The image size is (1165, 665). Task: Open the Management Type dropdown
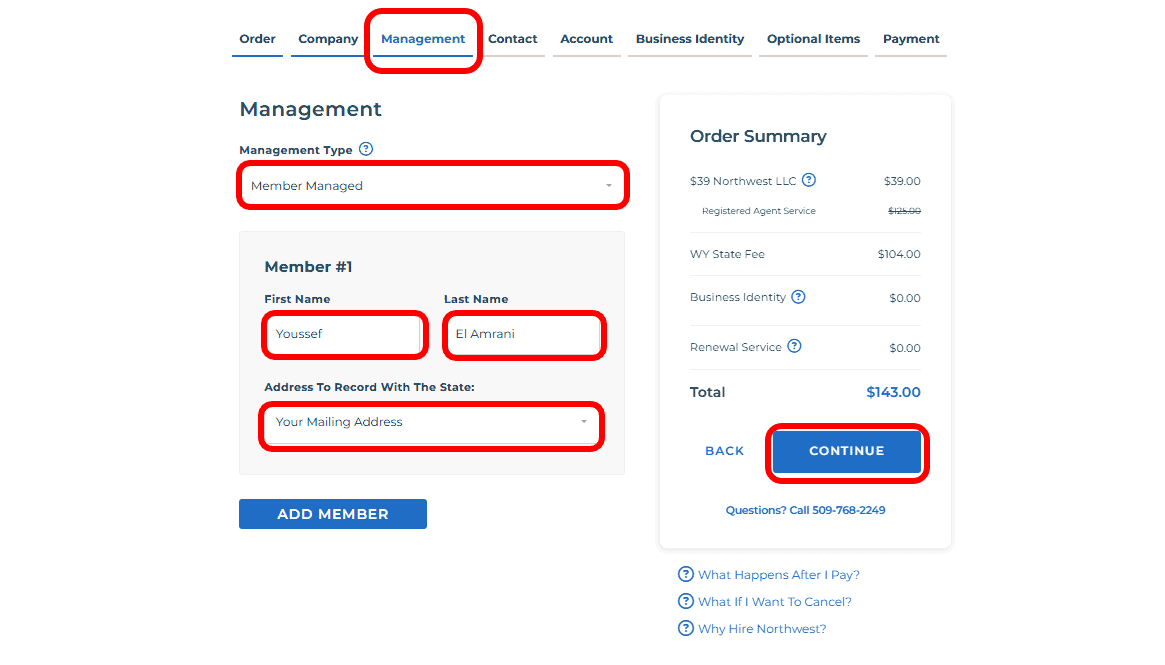click(432, 186)
